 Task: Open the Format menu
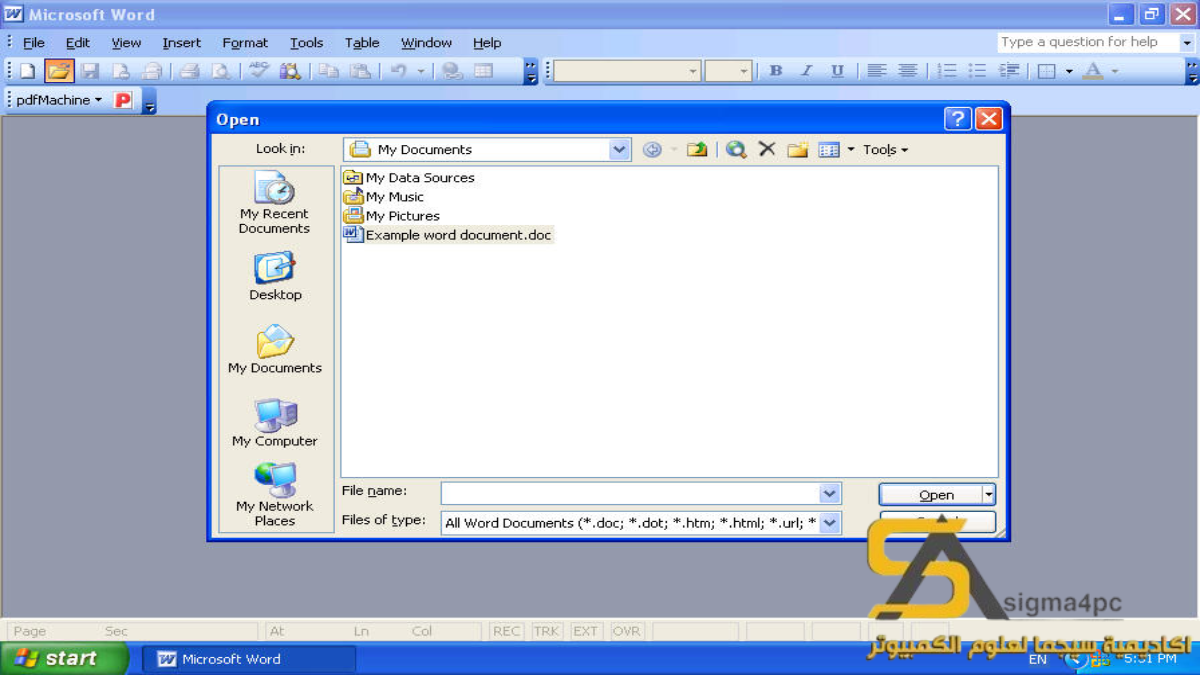point(245,43)
